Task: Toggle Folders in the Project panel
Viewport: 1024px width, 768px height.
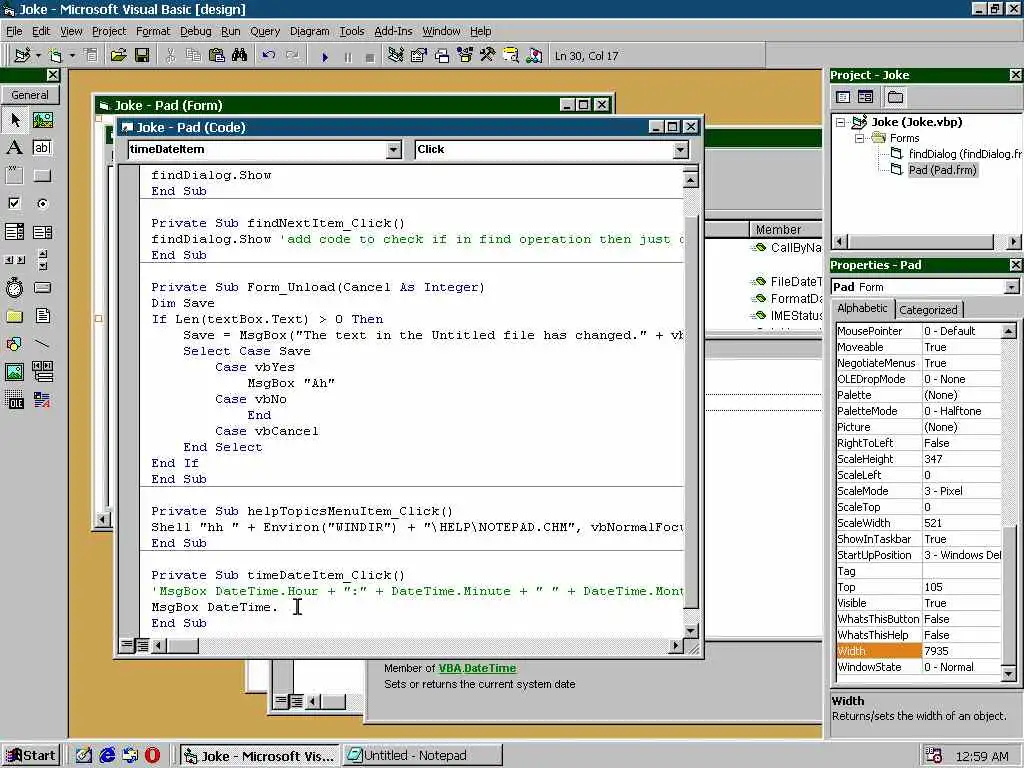Action: (895, 97)
